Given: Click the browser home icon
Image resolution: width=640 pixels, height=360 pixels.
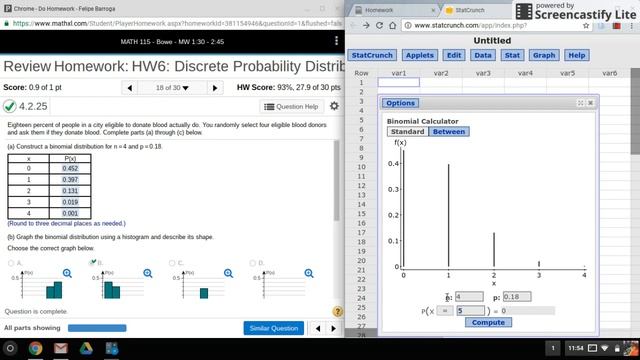Looking at the screenshot, I should [x=393, y=25].
